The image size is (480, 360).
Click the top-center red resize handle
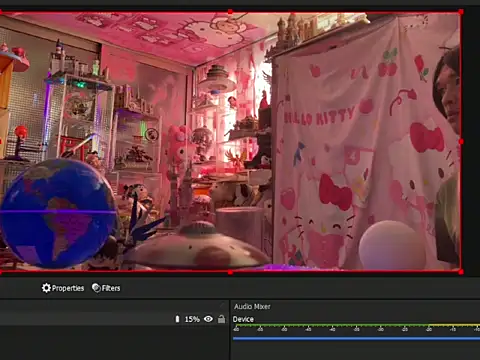[230, 12]
